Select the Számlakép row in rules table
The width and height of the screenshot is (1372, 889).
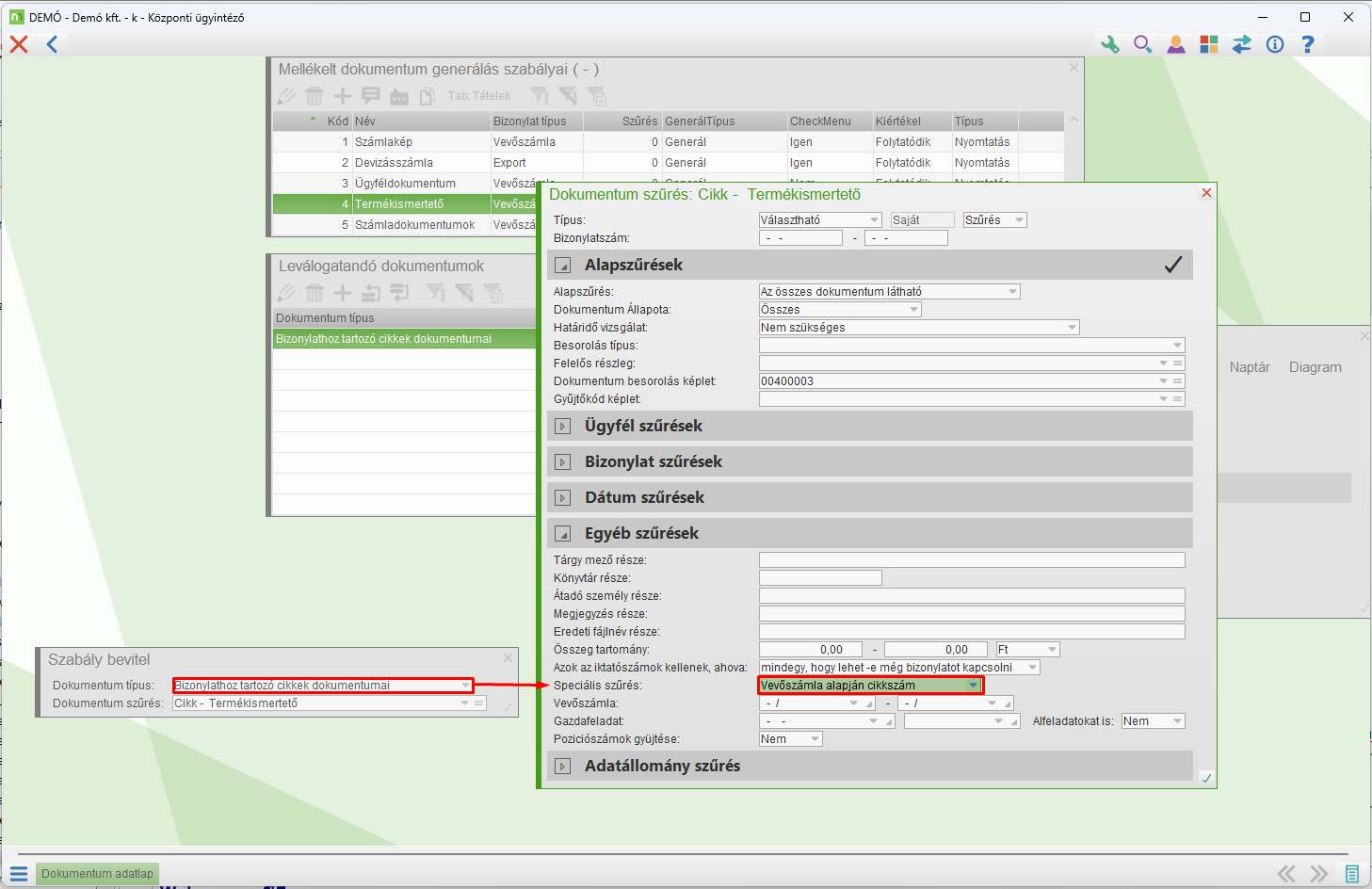[383, 142]
